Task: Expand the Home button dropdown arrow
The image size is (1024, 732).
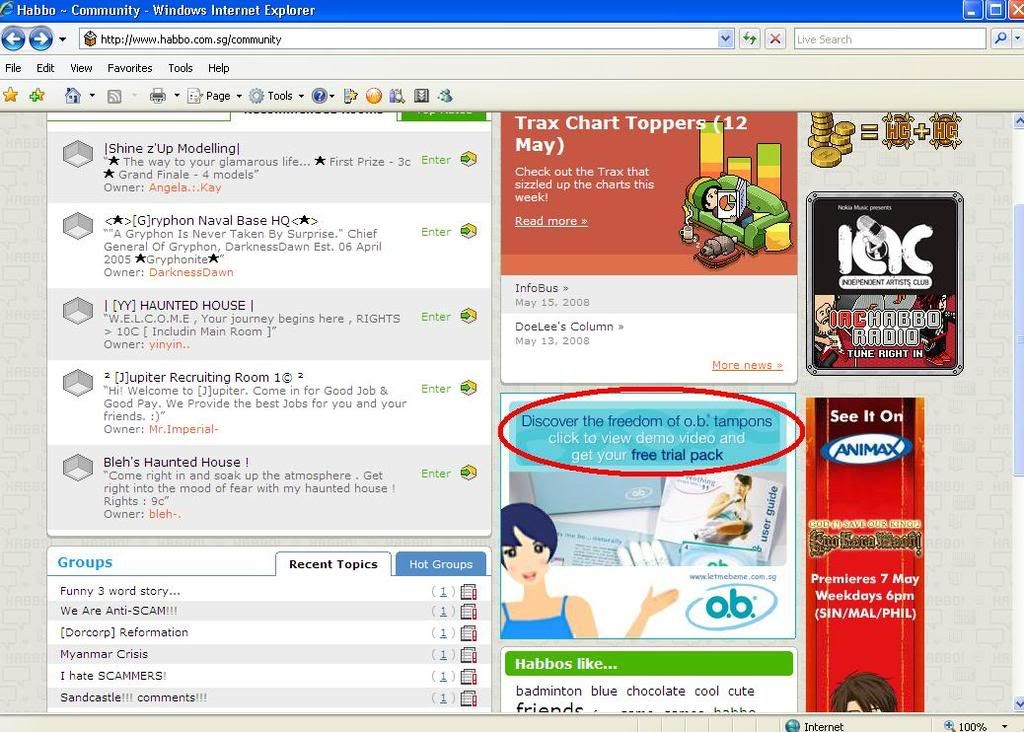Action: click(92, 96)
